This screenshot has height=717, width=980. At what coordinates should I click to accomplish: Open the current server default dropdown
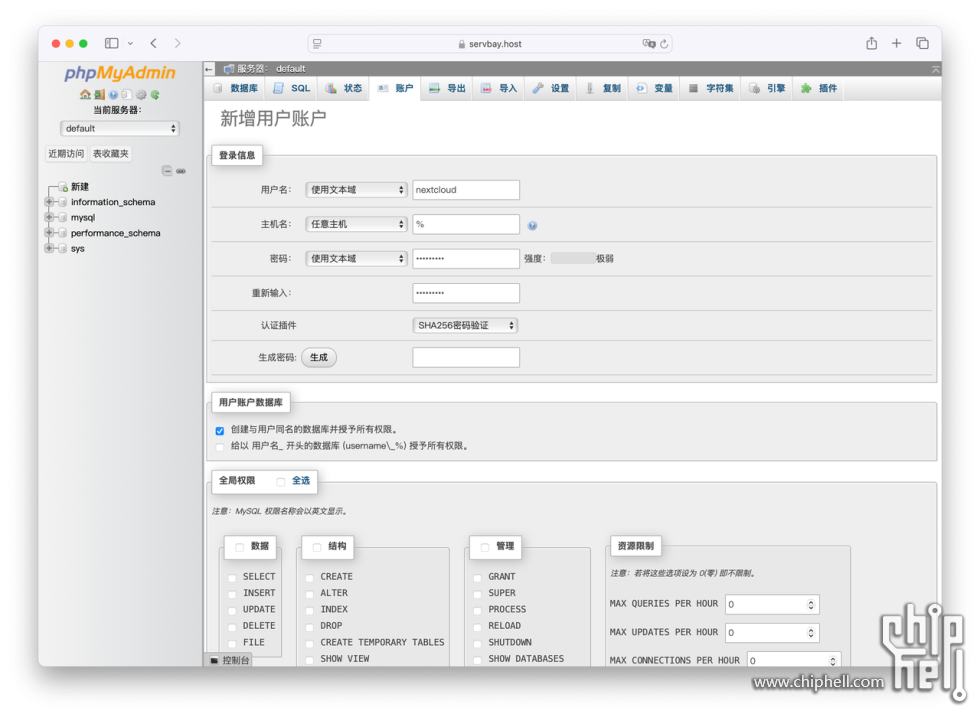point(120,128)
